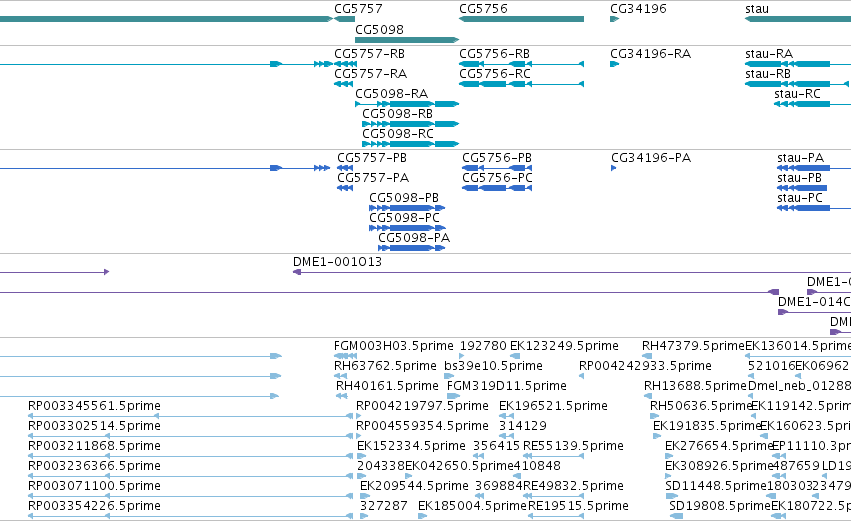Image resolution: width=851 pixels, height=521 pixels.
Task: Select the stau-RC transcript
Action: [x=797, y=94]
